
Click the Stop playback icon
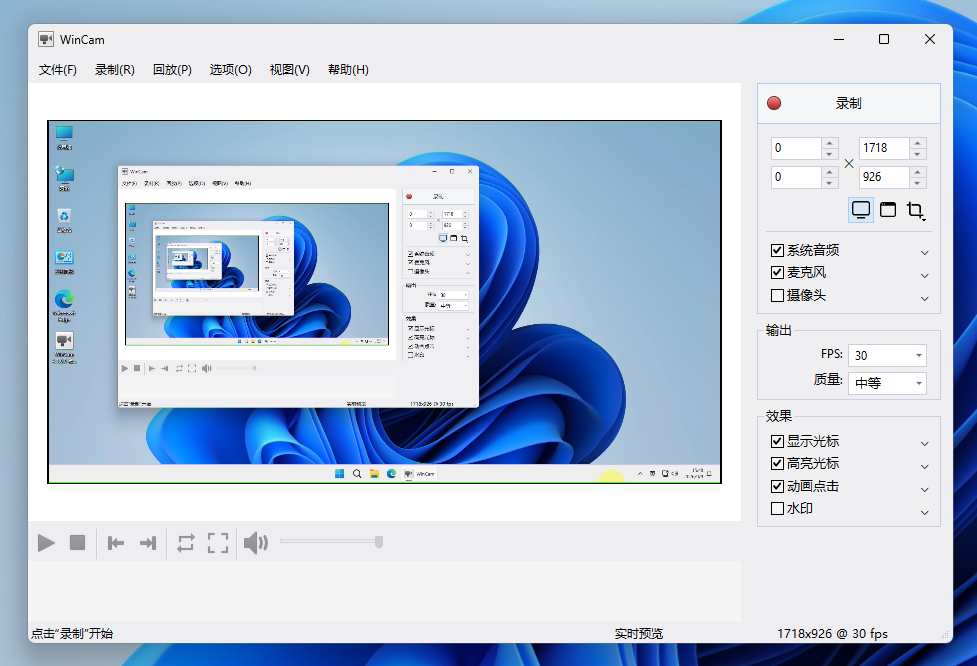click(77, 543)
